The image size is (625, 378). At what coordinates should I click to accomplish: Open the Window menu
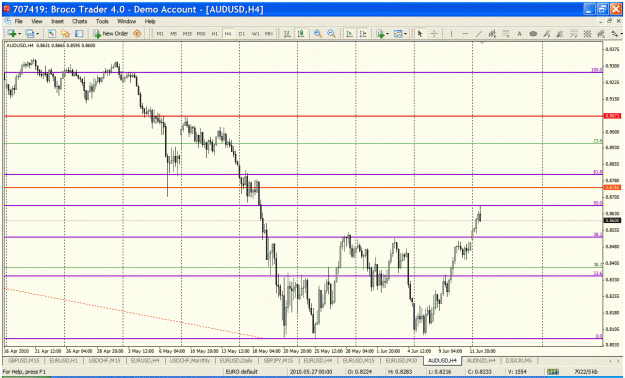point(127,22)
